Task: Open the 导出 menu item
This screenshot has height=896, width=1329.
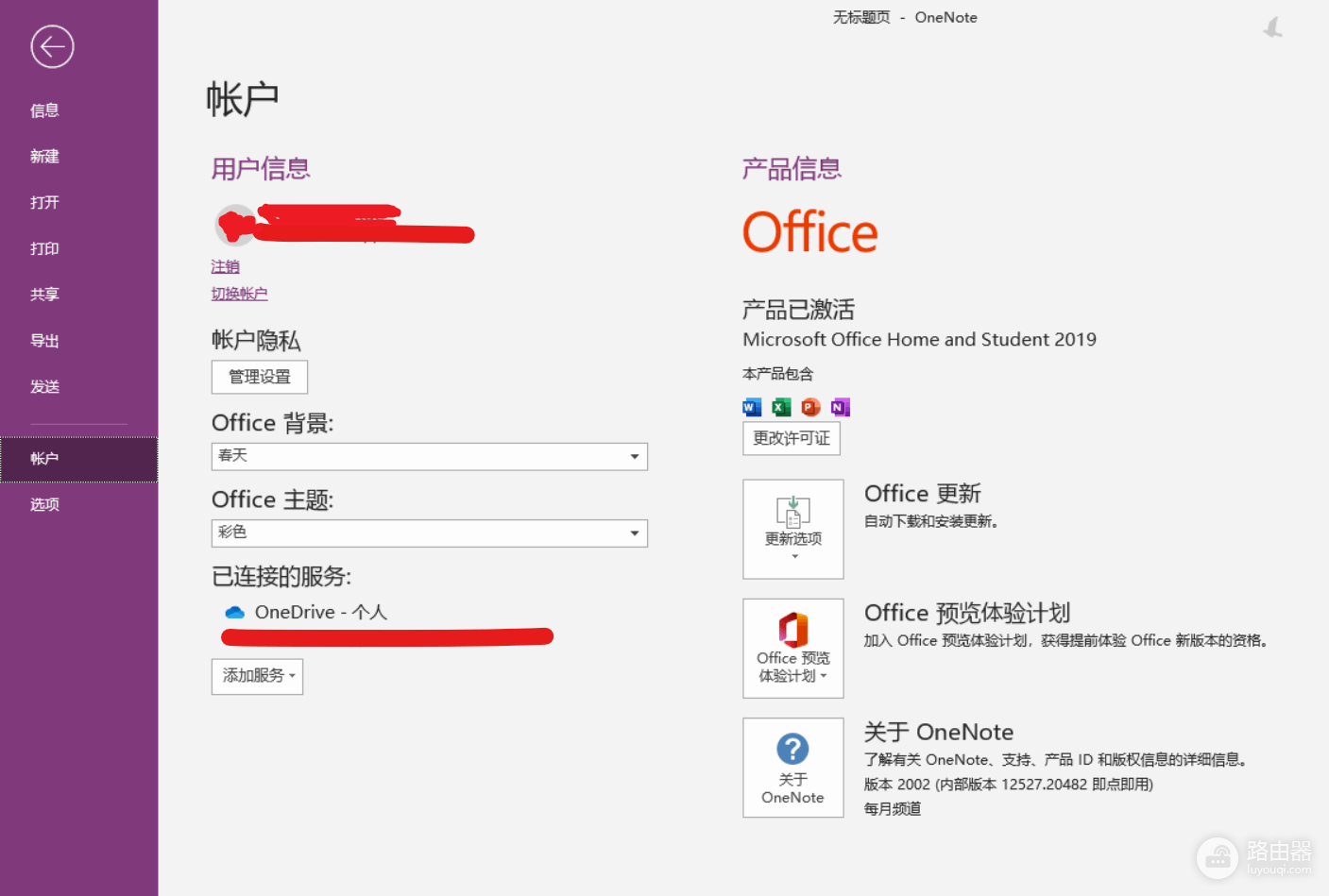Action: tap(44, 341)
